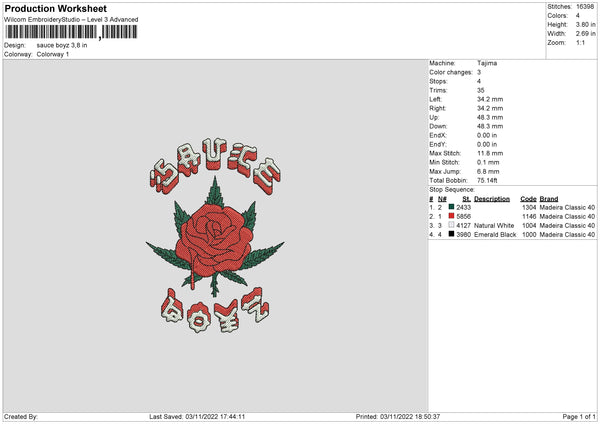Click the 'Natural White' description
The image size is (600, 424).
pos(494,225)
